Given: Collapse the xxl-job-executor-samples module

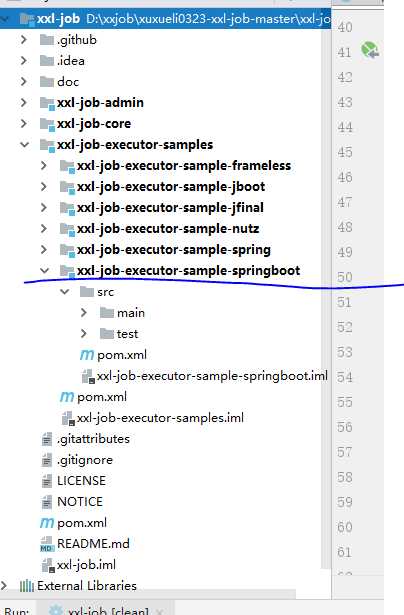Looking at the screenshot, I should coord(24,145).
